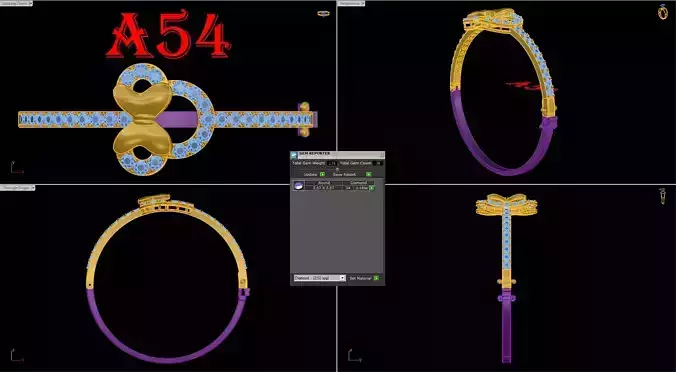
Task: Click ring view thumbnail in top-left viewport
Action: pos(323,13)
